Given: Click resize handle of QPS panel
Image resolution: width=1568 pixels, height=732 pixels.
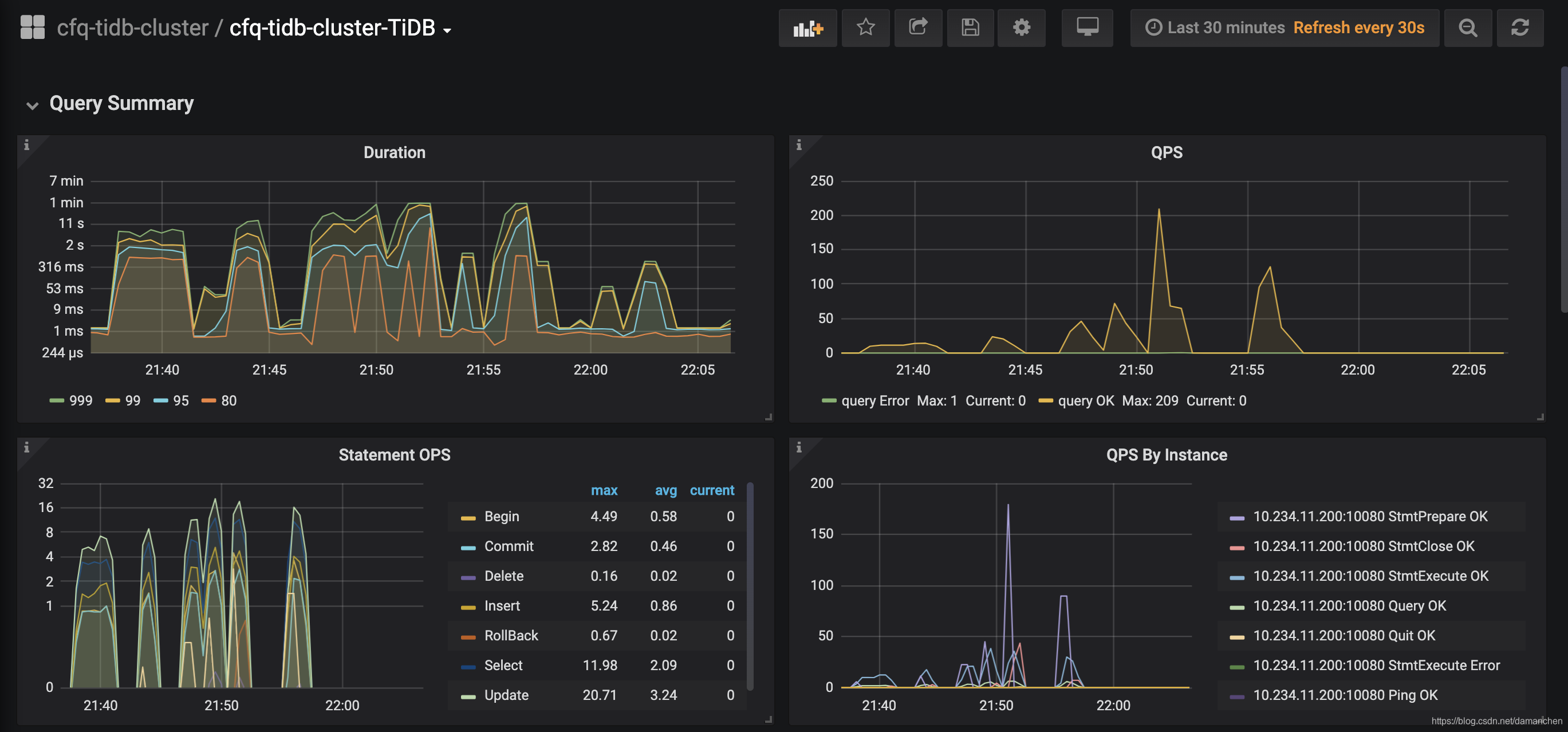Looking at the screenshot, I should pyautogui.click(x=1541, y=417).
